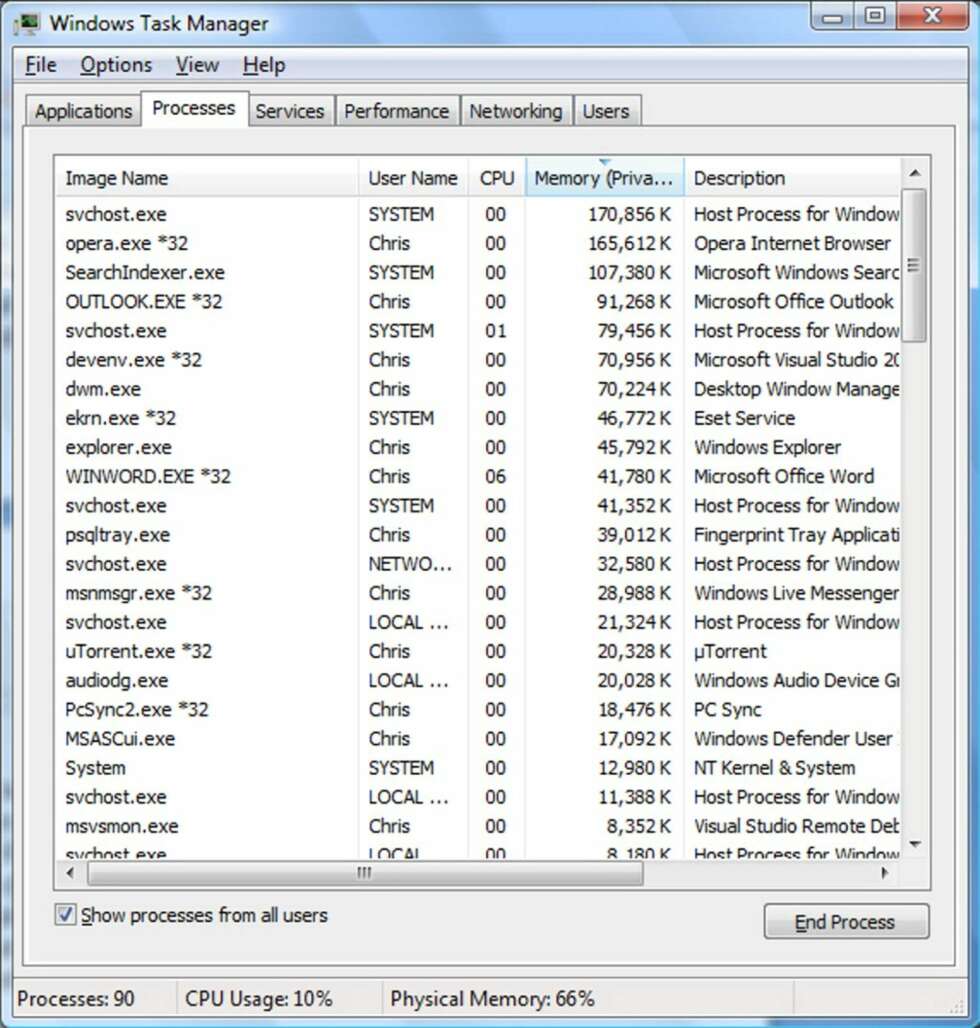Select the SearchIndexer.exe process
The width and height of the screenshot is (980, 1028).
tap(477, 272)
